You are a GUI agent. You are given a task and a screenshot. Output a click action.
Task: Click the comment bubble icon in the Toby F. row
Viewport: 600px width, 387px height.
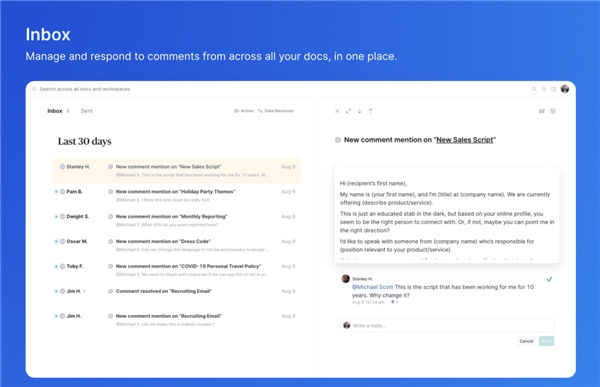click(x=111, y=266)
